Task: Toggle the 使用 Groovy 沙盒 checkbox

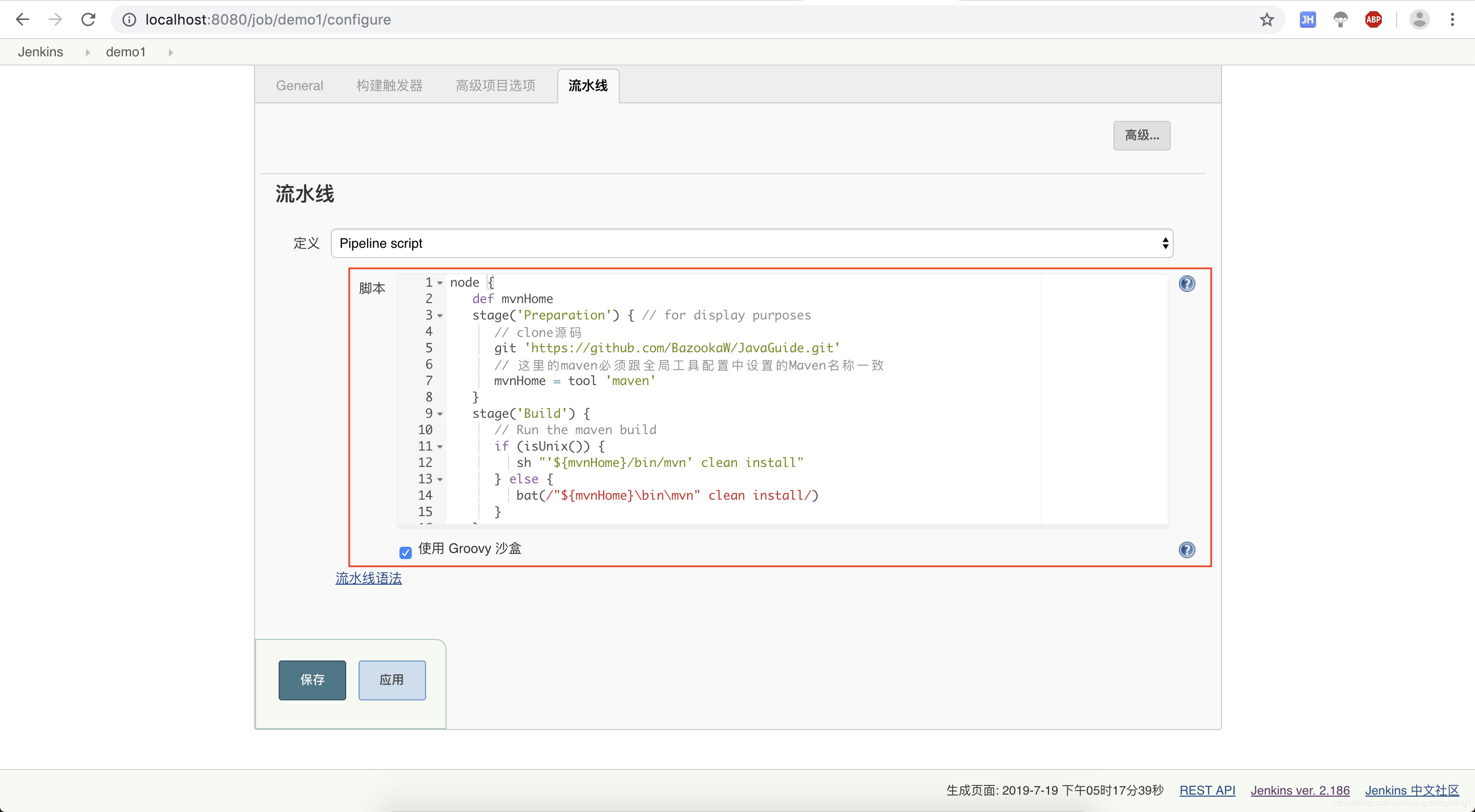Action: 406,552
